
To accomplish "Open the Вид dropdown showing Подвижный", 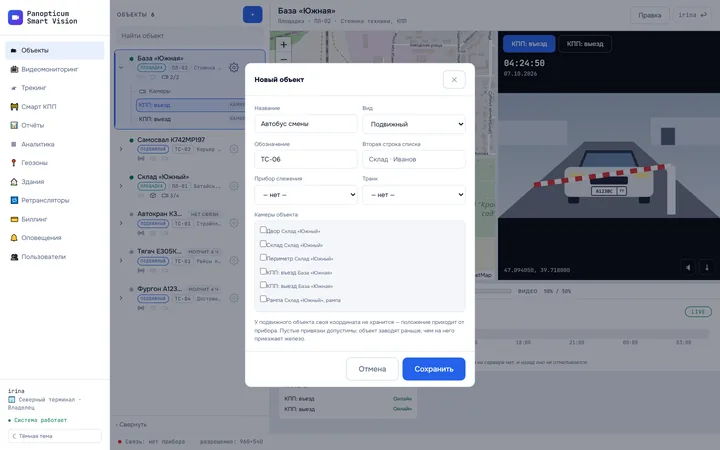I will click(414, 124).
